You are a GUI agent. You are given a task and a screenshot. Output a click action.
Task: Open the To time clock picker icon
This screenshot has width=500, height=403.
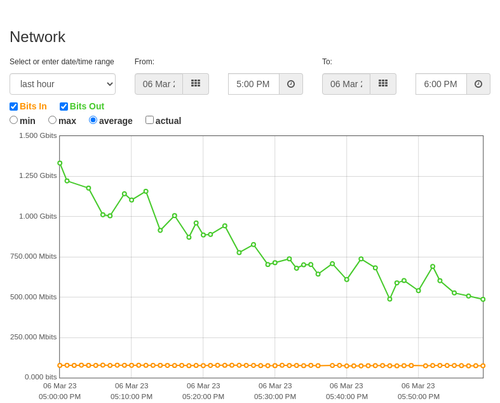click(478, 84)
